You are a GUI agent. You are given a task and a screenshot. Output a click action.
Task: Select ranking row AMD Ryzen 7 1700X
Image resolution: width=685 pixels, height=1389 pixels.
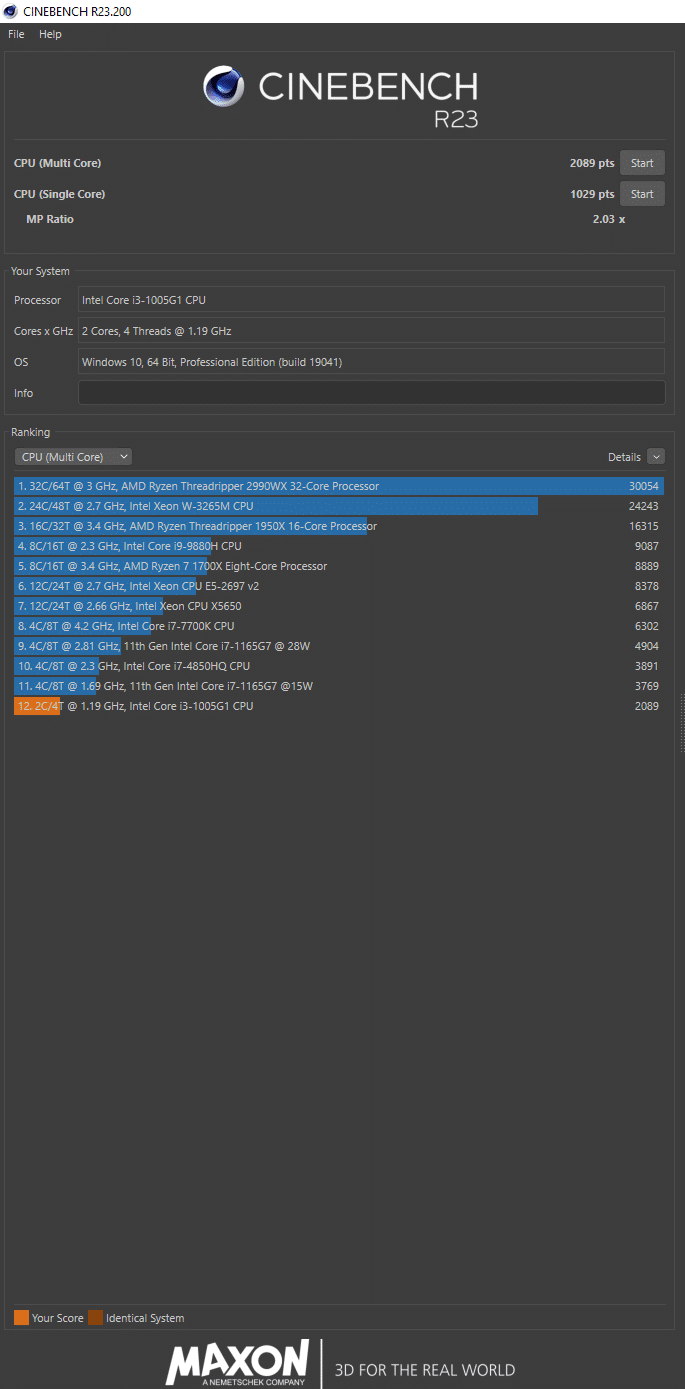(x=339, y=566)
